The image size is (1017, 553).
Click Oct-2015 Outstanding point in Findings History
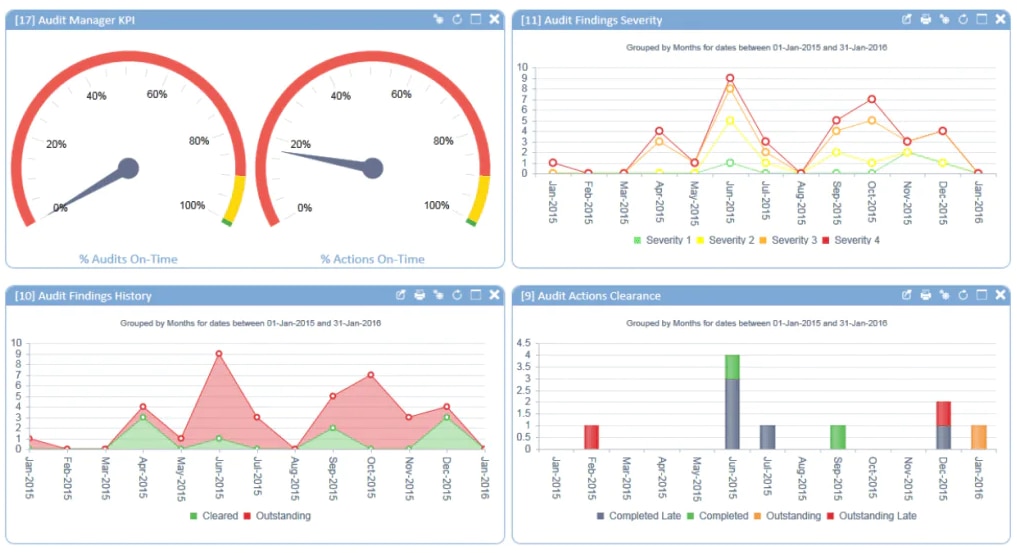371,375
